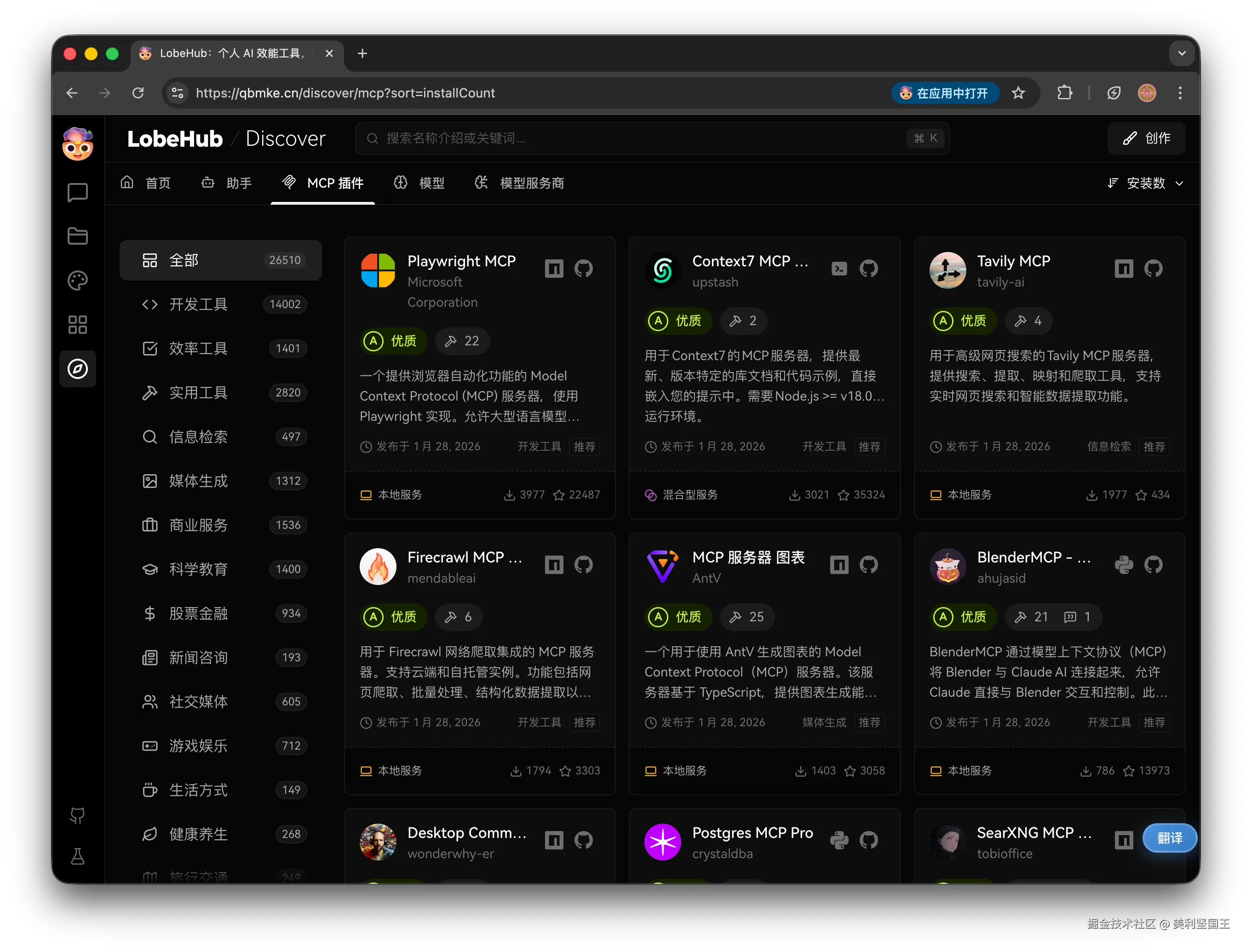Click the labs flask sidebar icon
The width and height of the screenshot is (1252, 952).
(x=78, y=856)
